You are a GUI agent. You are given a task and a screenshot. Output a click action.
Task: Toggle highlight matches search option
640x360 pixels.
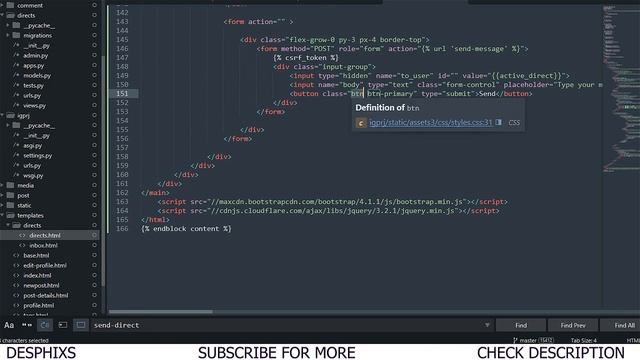coord(81,325)
